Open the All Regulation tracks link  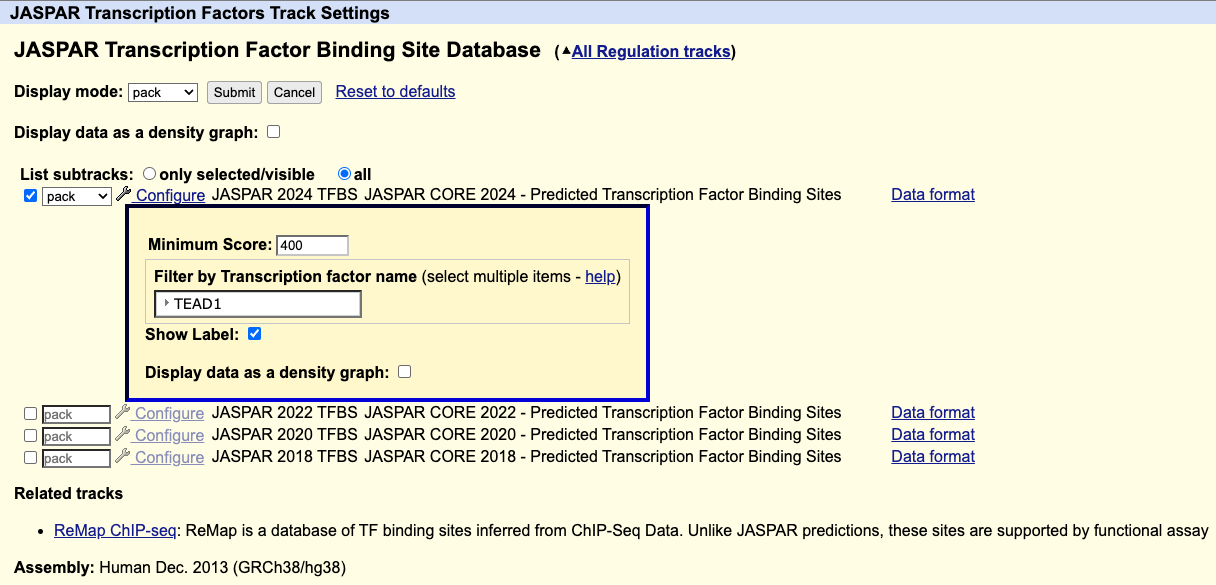click(650, 52)
